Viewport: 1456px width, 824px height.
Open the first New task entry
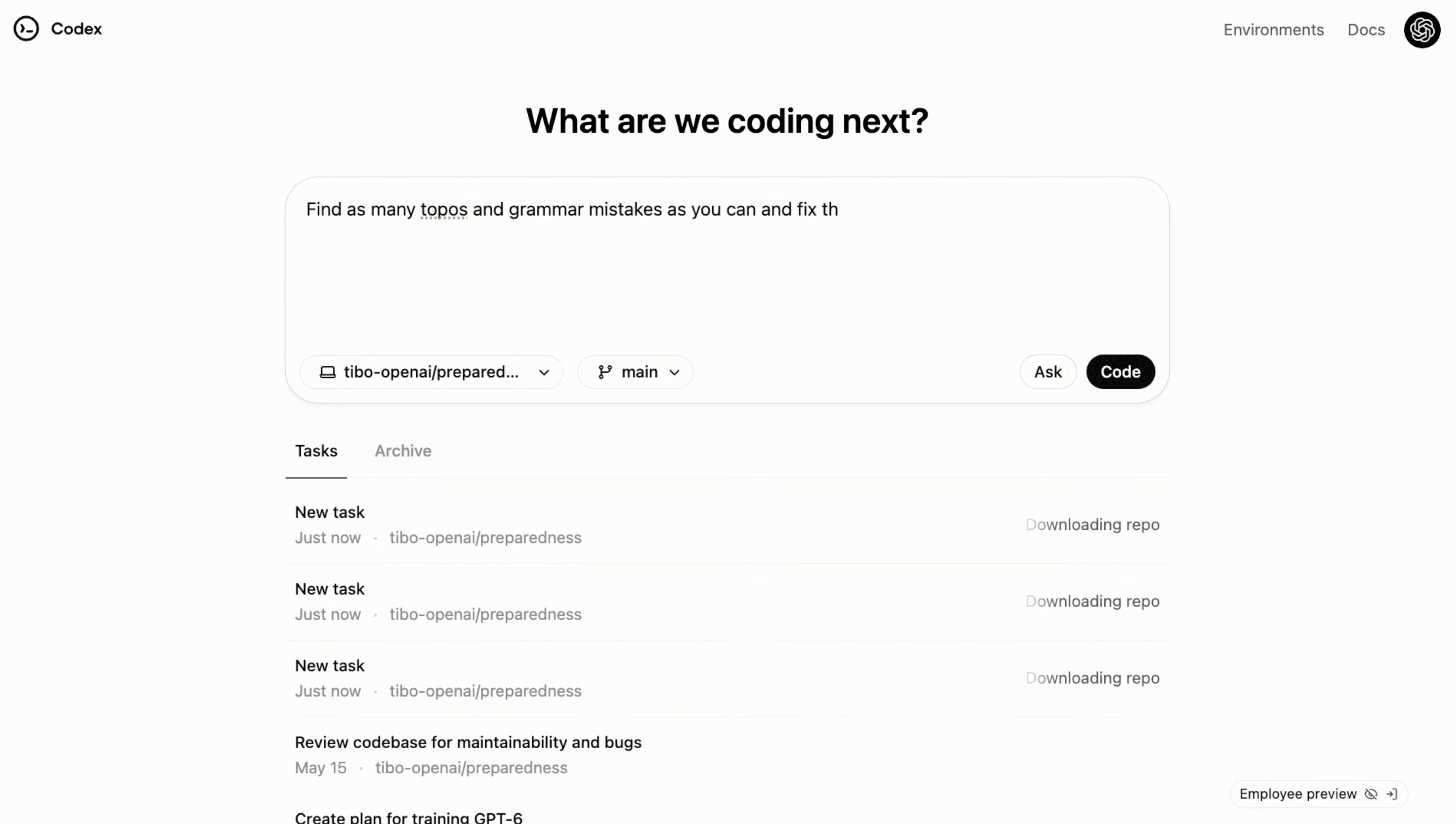tap(330, 513)
